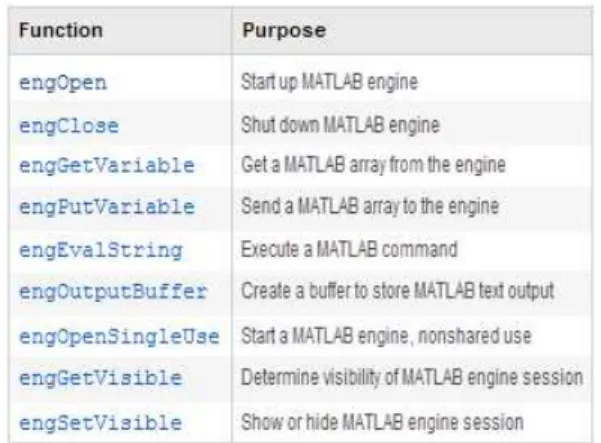Open the engOutputBuffer link

[x=113, y=292]
